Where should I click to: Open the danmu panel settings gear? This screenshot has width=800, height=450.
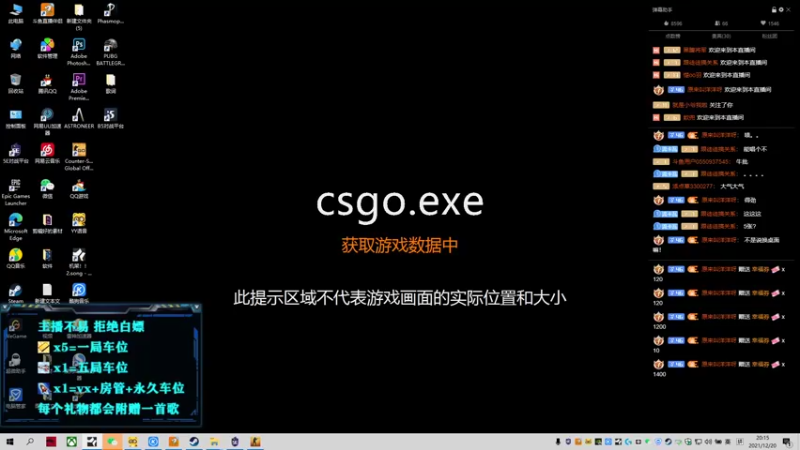point(781,10)
